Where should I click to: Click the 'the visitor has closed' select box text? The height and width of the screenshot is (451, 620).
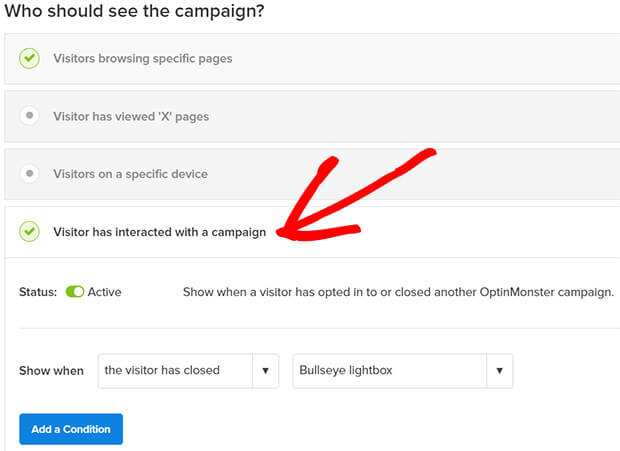pos(162,370)
